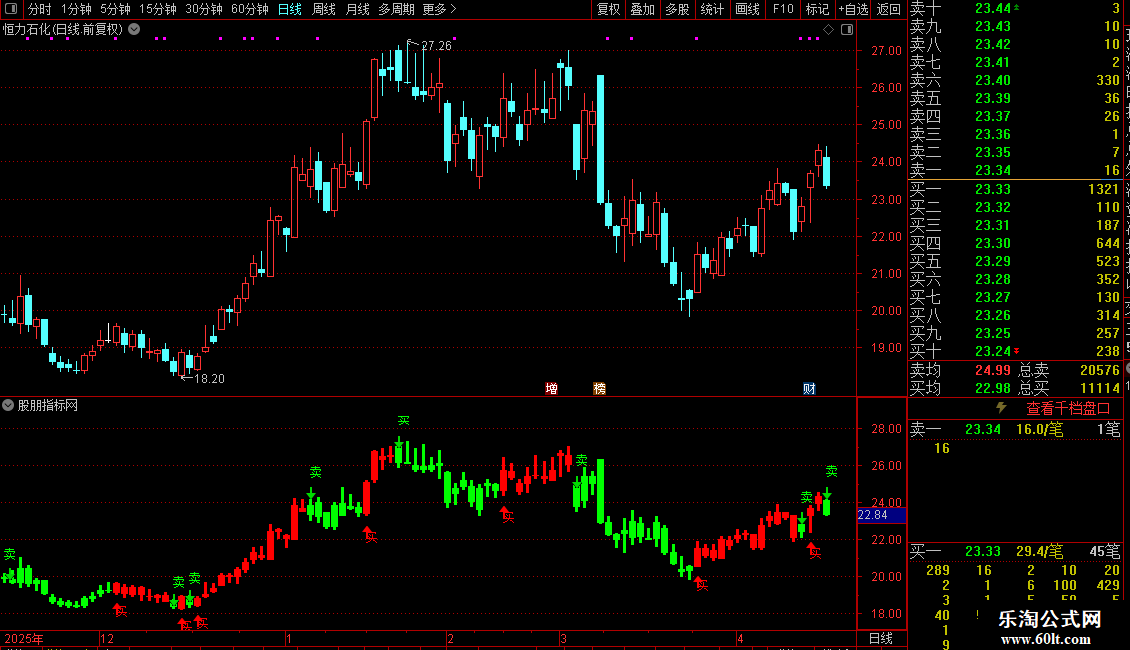Switch to 月线 monthly chart

tap(357, 9)
